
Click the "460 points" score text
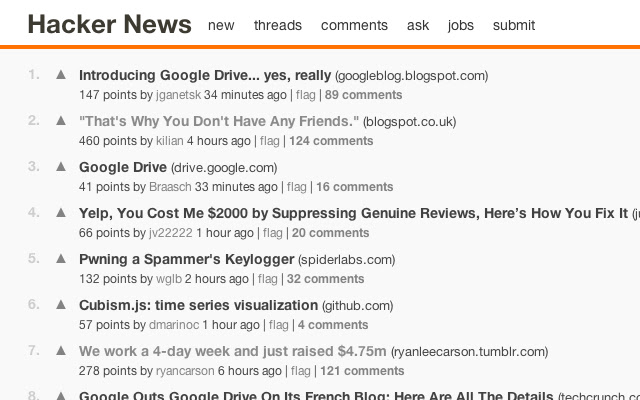[x=108, y=141]
